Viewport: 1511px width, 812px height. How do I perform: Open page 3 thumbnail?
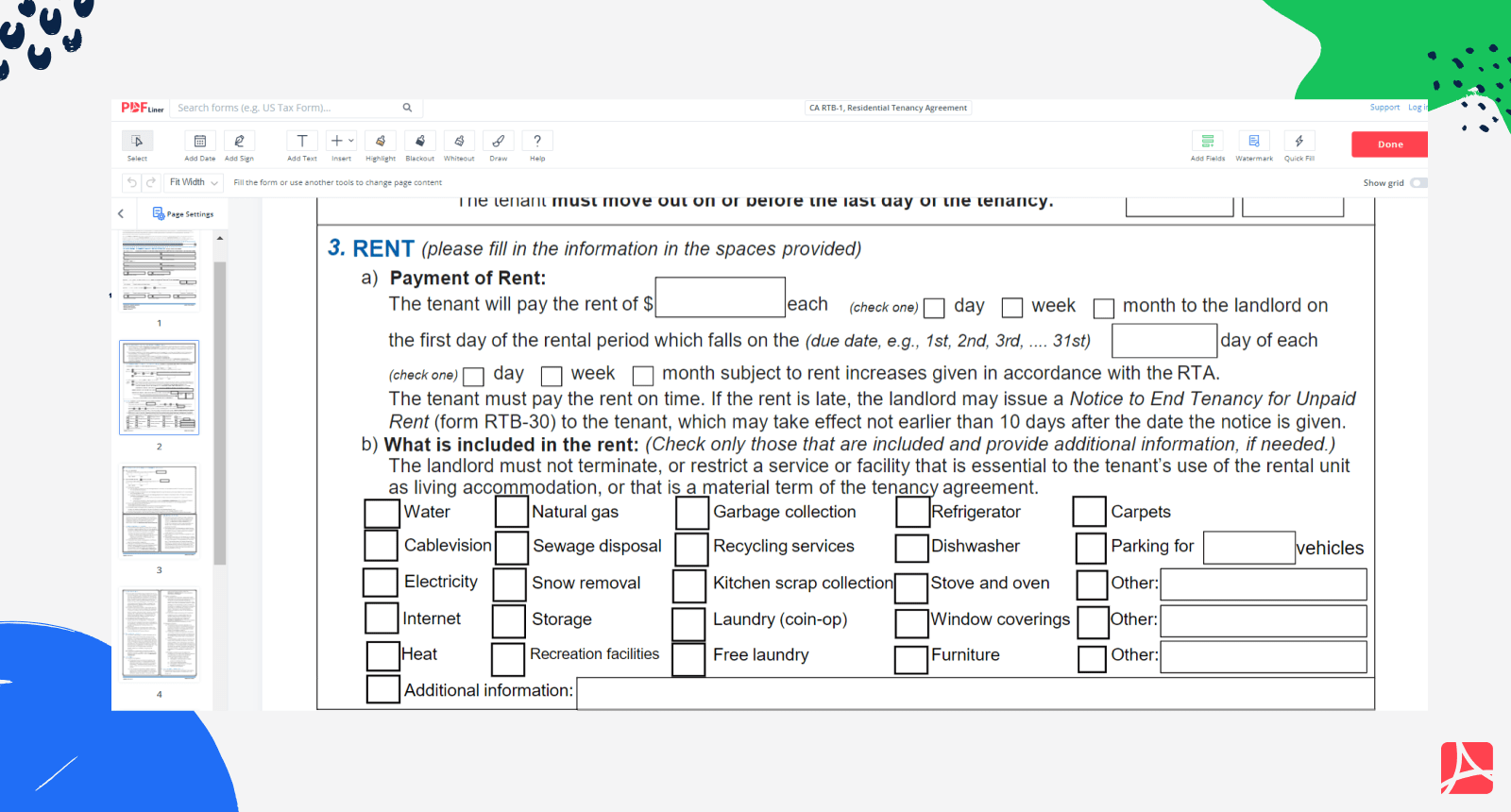click(x=159, y=511)
